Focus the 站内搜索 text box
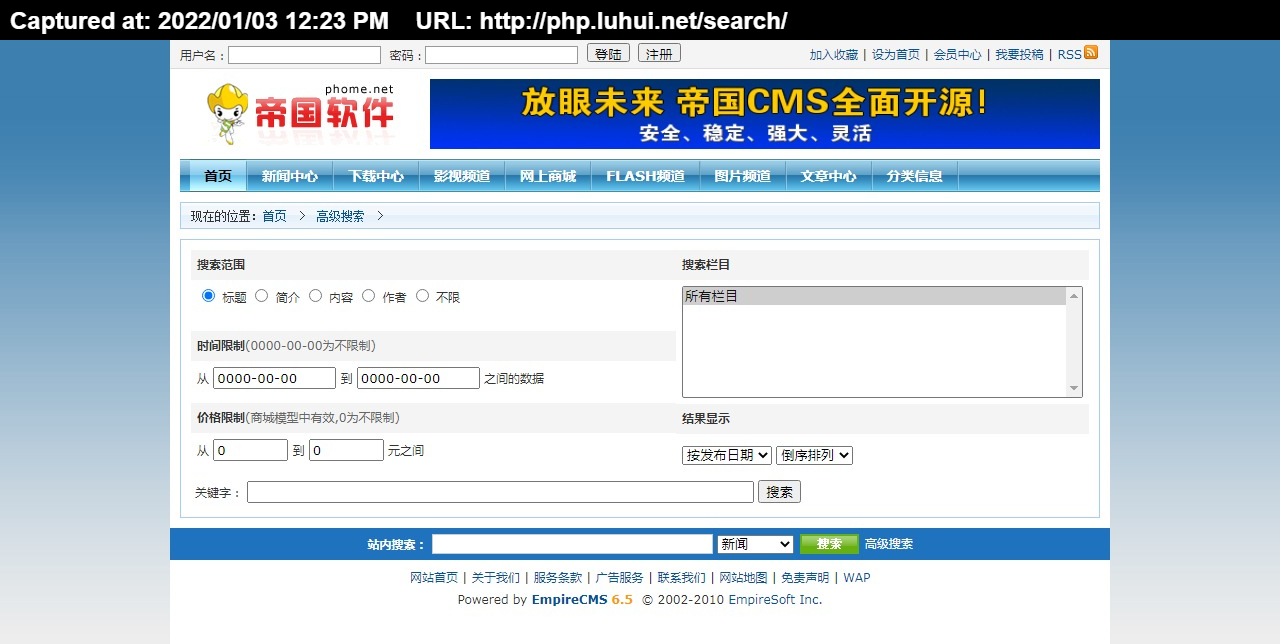The width and height of the screenshot is (1280, 644). click(572, 544)
